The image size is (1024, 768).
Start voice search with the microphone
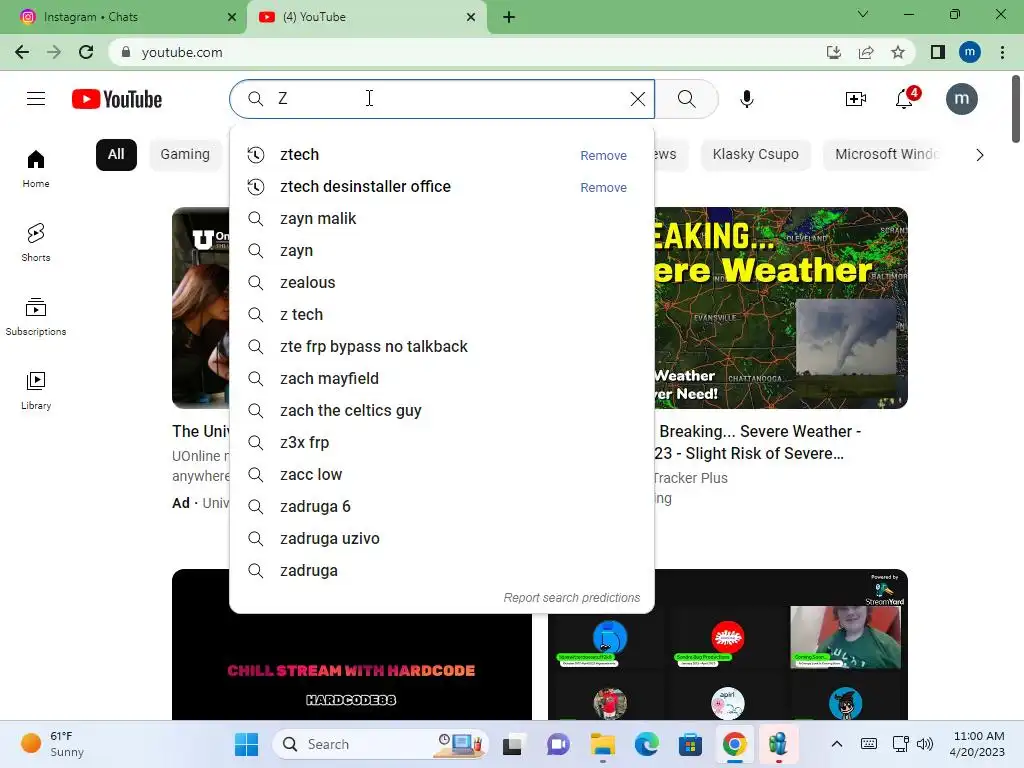746,99
